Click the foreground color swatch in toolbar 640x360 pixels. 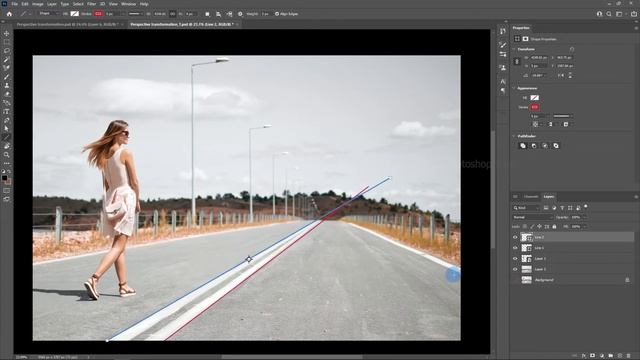coord(4,178)
